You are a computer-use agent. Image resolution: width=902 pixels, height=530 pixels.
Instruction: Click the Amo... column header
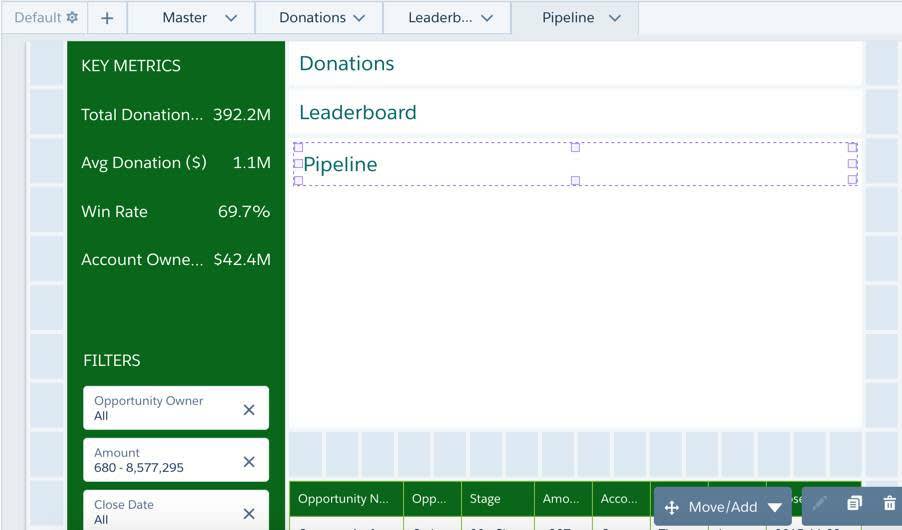tap(564, 499)
